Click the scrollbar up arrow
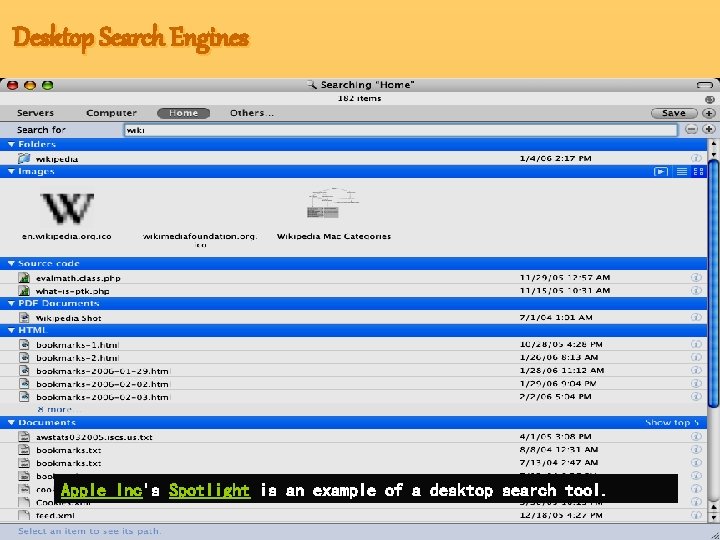 tap(713, 144)
